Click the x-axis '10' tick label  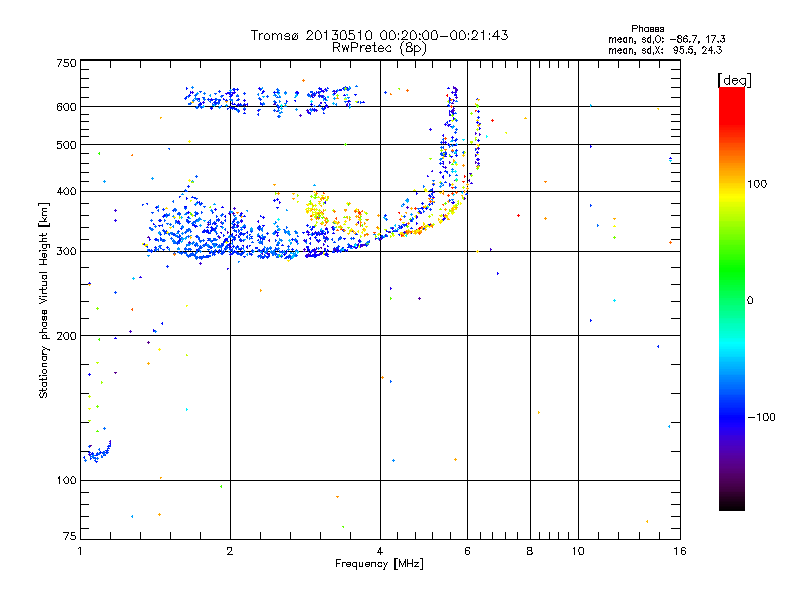[x=578, y=551]
